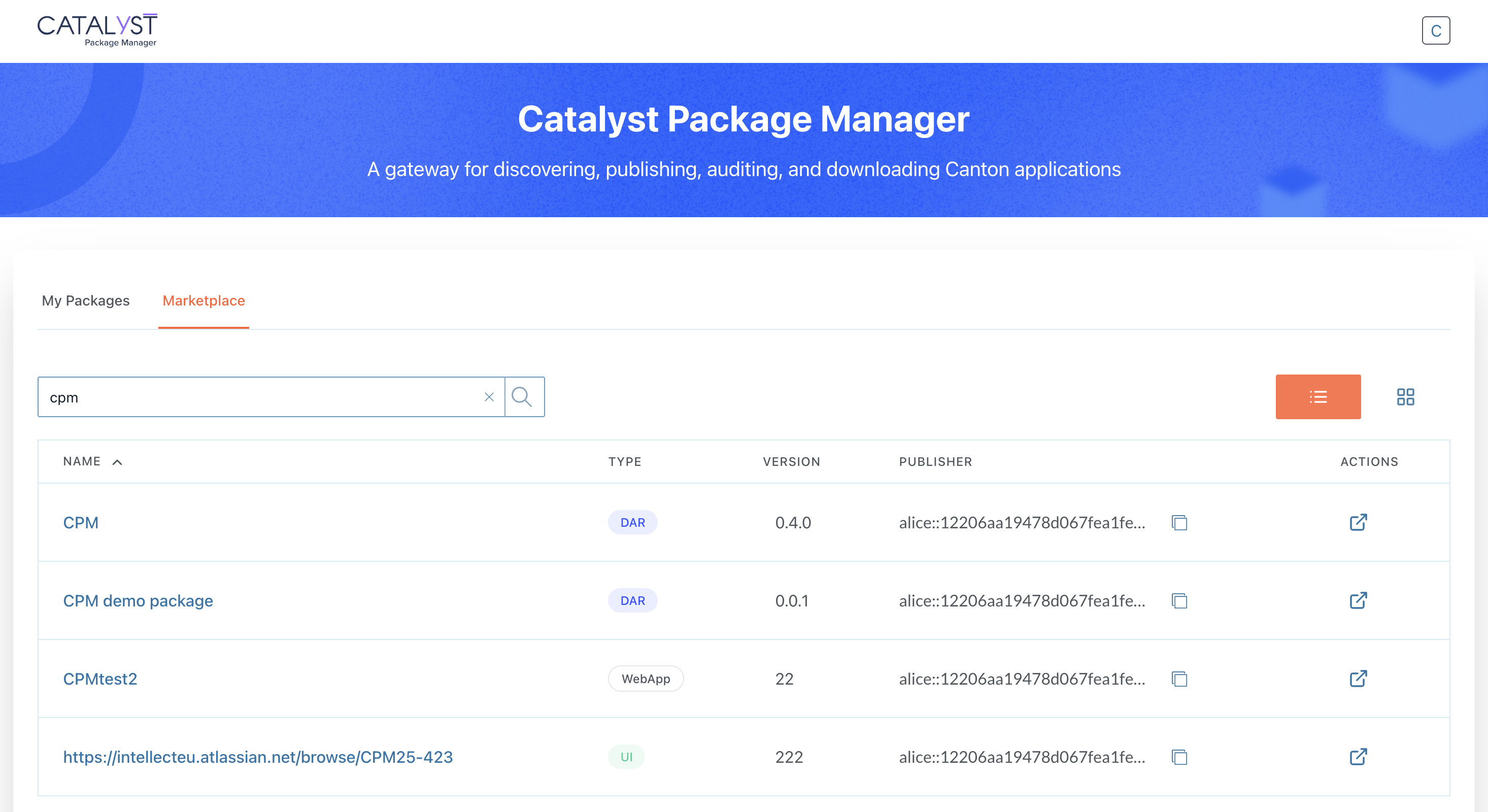This screenshot has height=812, width=1488.
Task: Copy publisher ID for CPM package
Action: 1179,523
